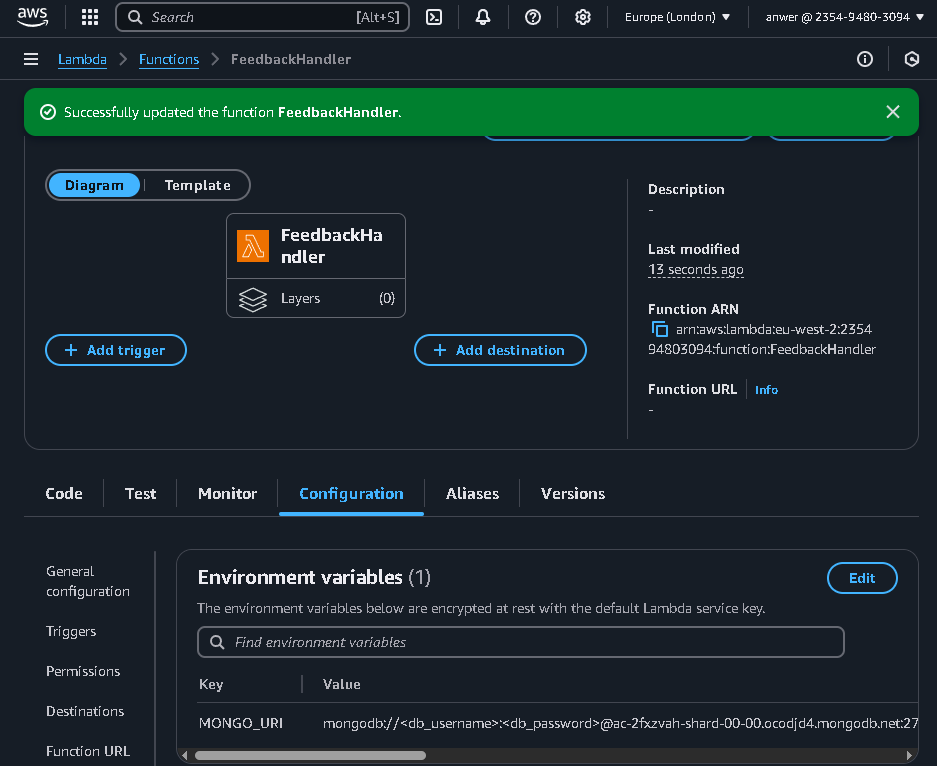Switch to the Test tab
This screenshot has width=937, height=766.
click(x=140, y=494)
